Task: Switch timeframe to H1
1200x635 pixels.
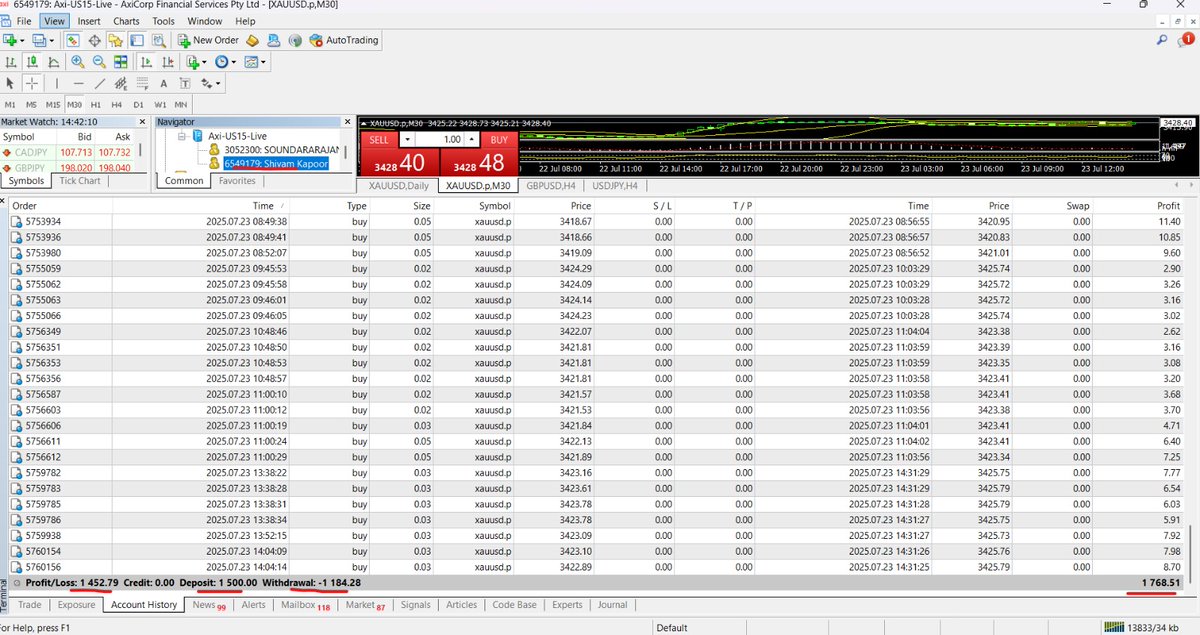Action: [x=96, y=105]
